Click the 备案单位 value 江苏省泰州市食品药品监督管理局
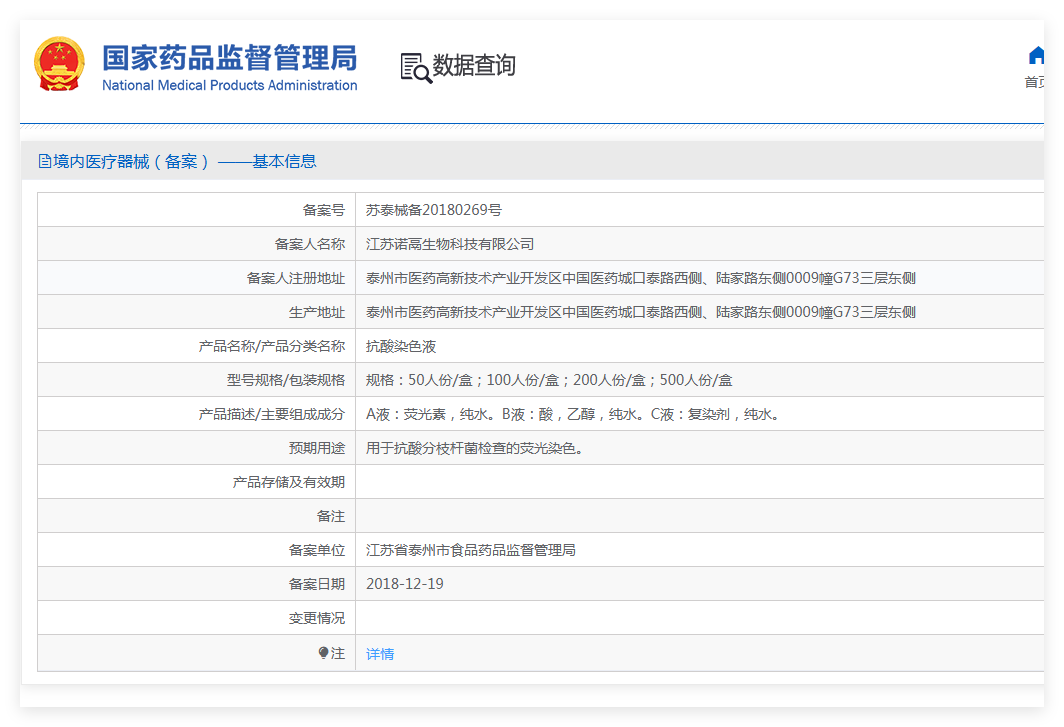 click(471, 550)
